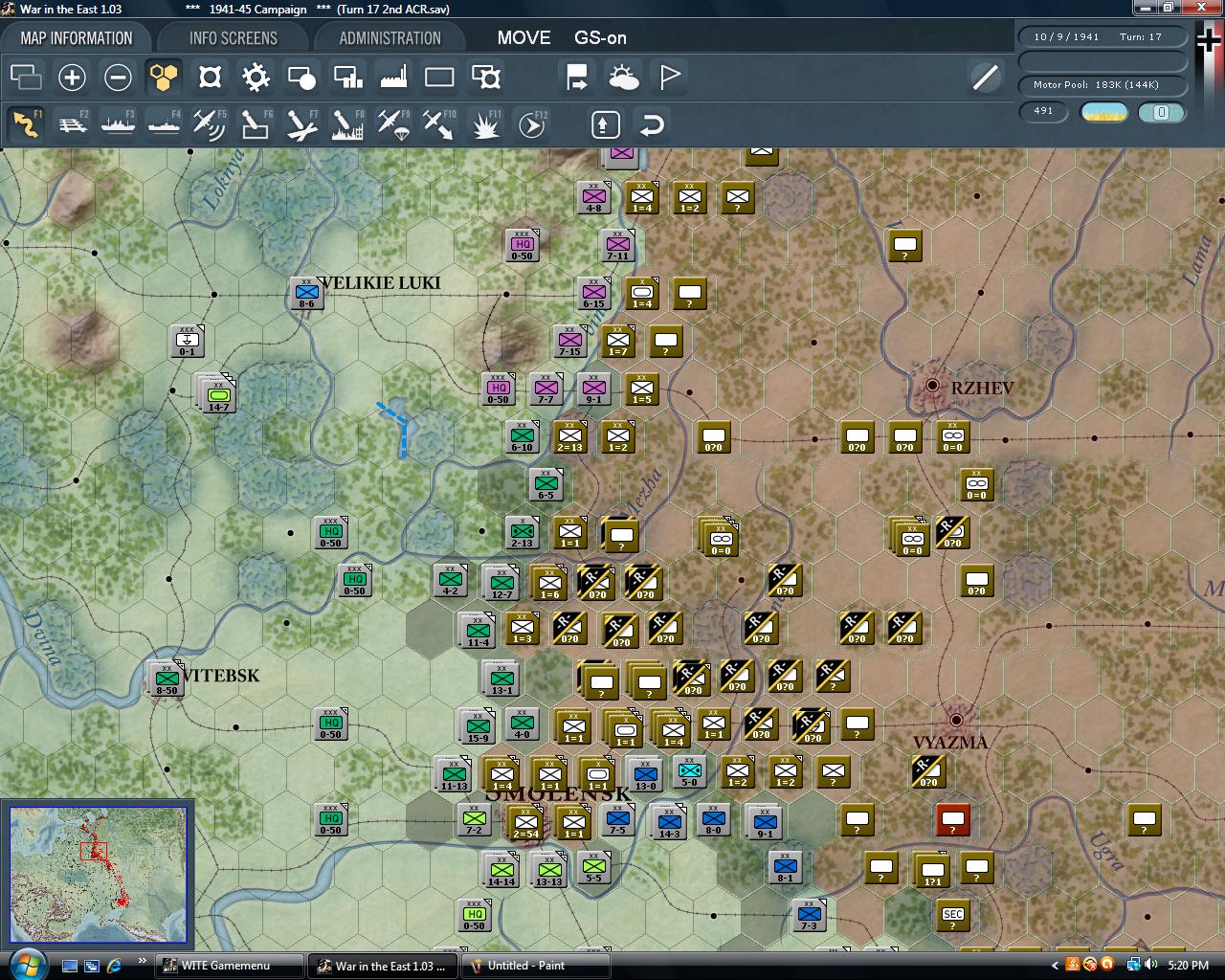
Task: Click the Rzhev city marker
Action: click(932, 386)
